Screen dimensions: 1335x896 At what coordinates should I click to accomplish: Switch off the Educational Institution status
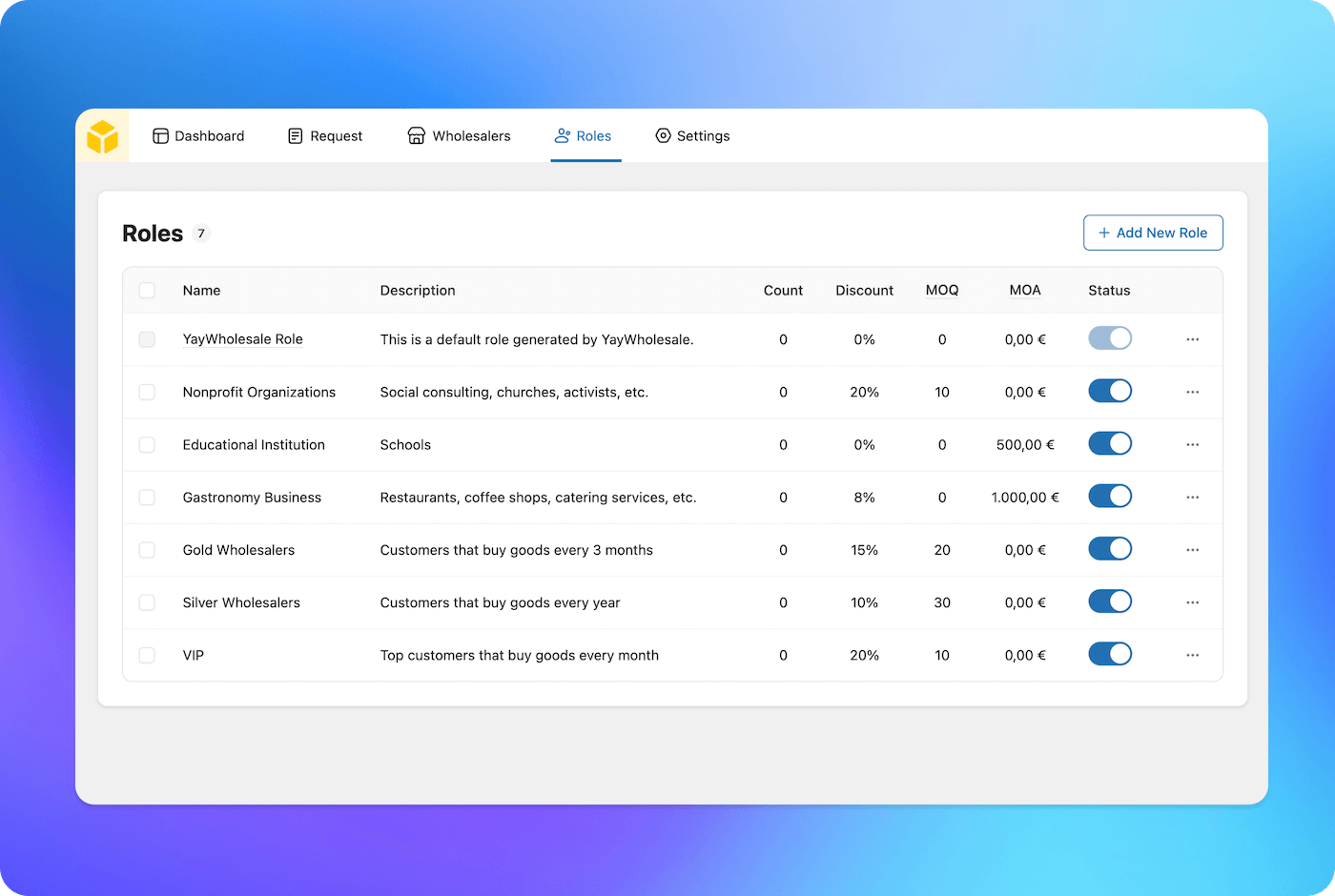1109,444
